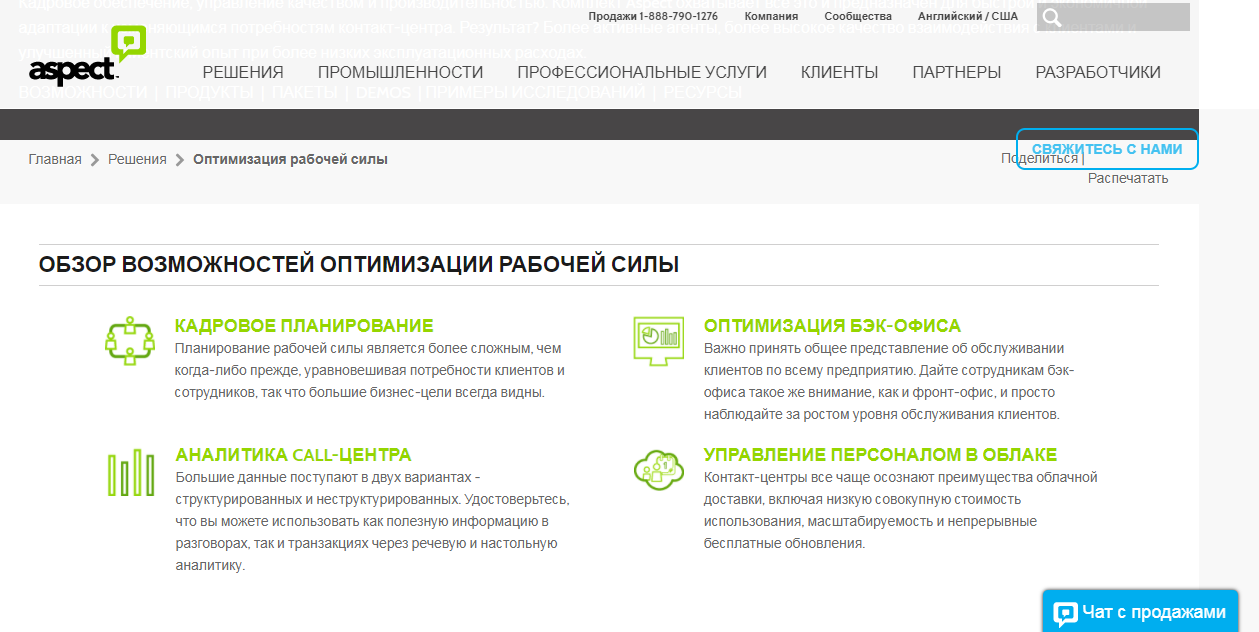Click the СВЯЖИТЕСЬ С НАМИ button
The width and height of the screenshot is (1259, 632).
pos(1107,148)
